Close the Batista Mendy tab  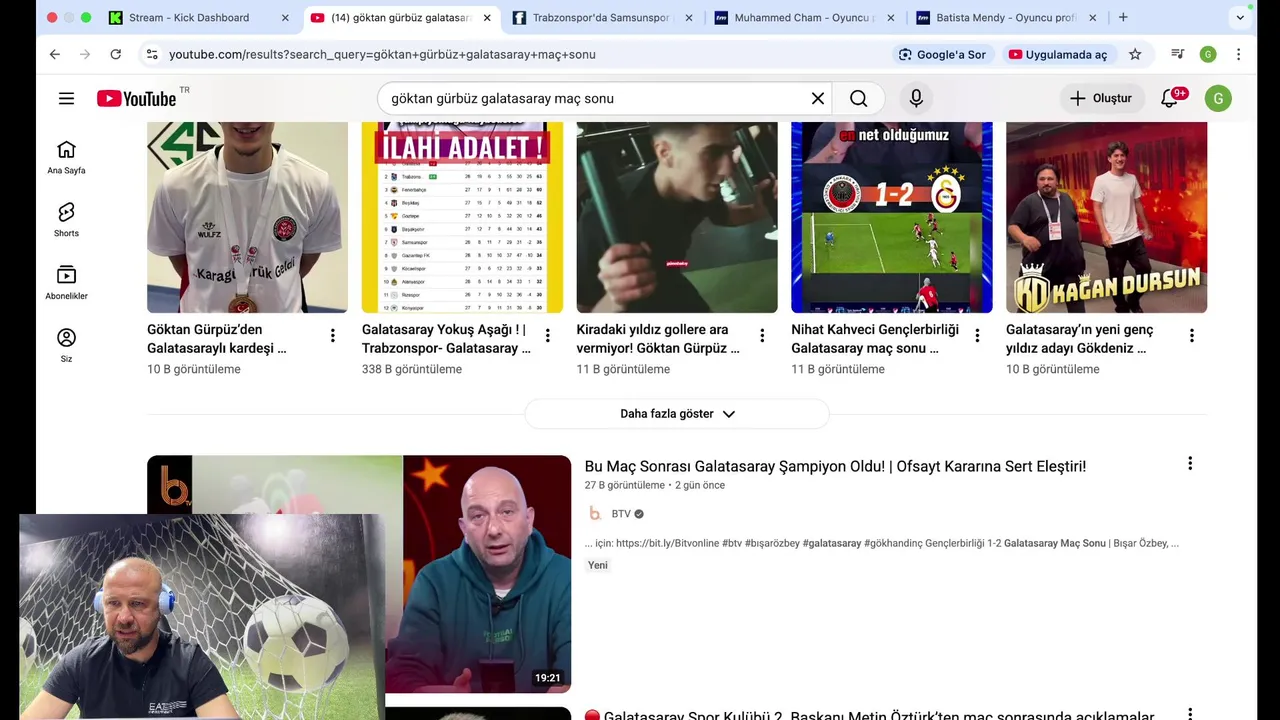[1092, 17]
